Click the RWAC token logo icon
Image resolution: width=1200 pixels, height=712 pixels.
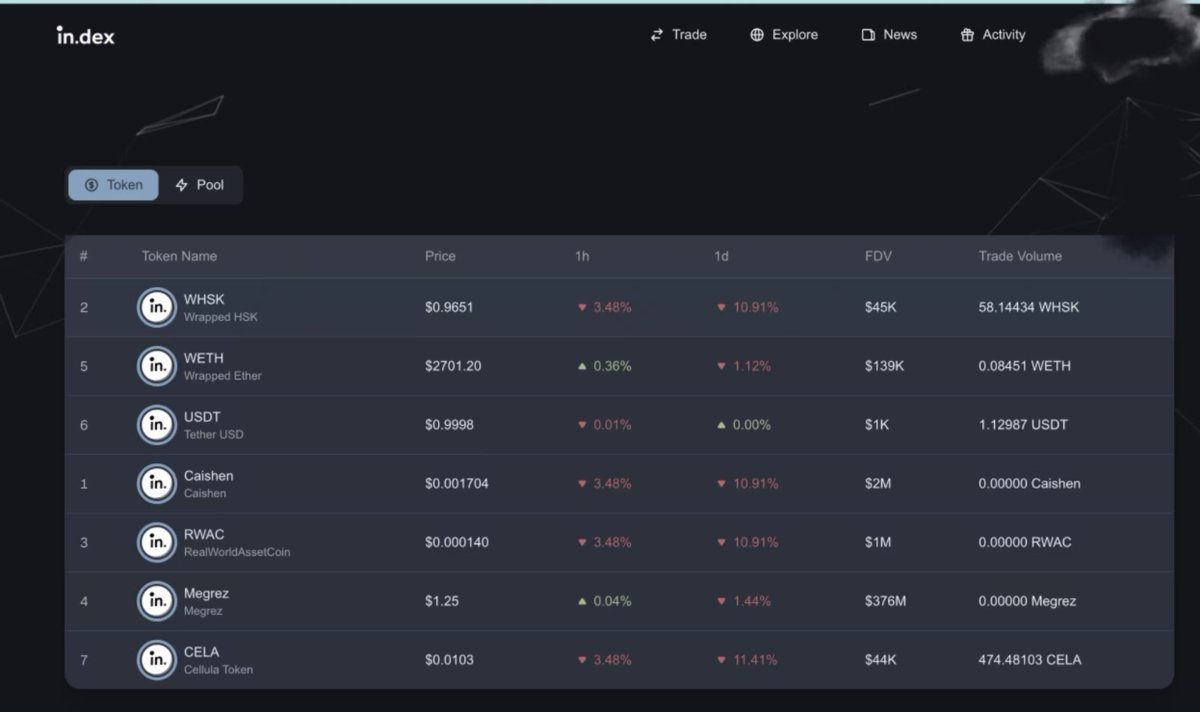coord(156,542)
